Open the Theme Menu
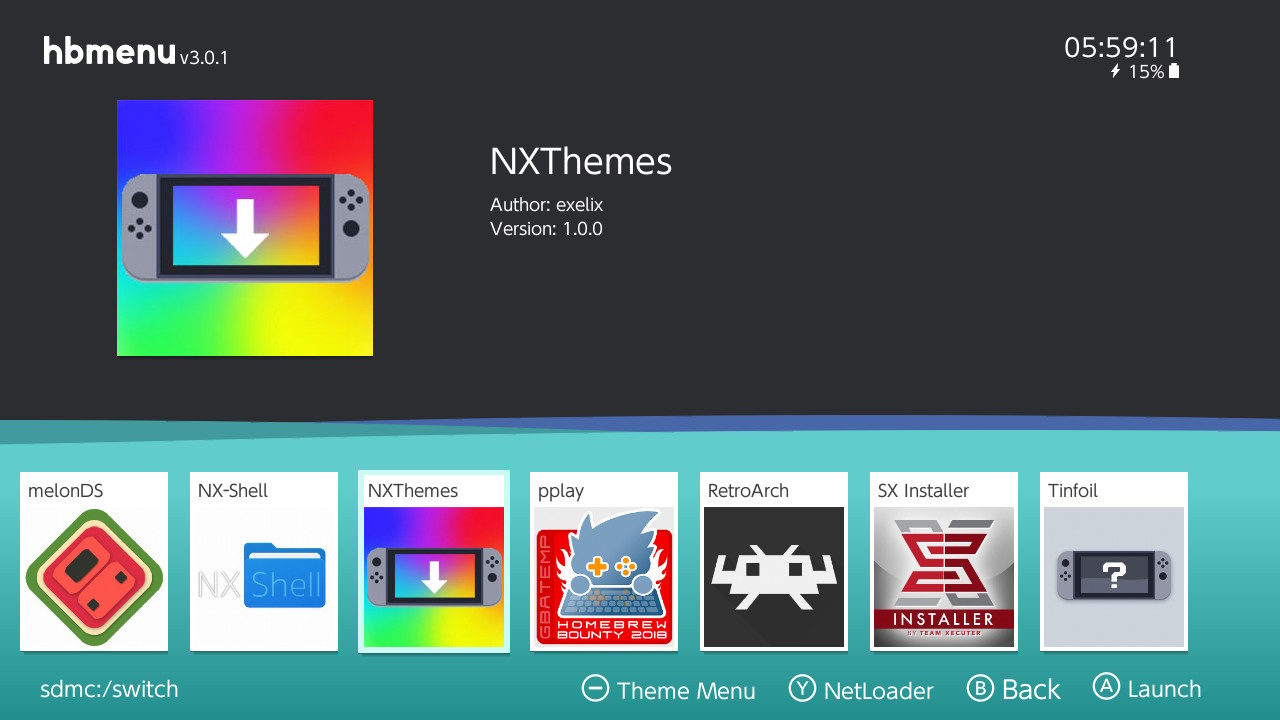This screenshot has height=720, width=1280. point(686,691)
